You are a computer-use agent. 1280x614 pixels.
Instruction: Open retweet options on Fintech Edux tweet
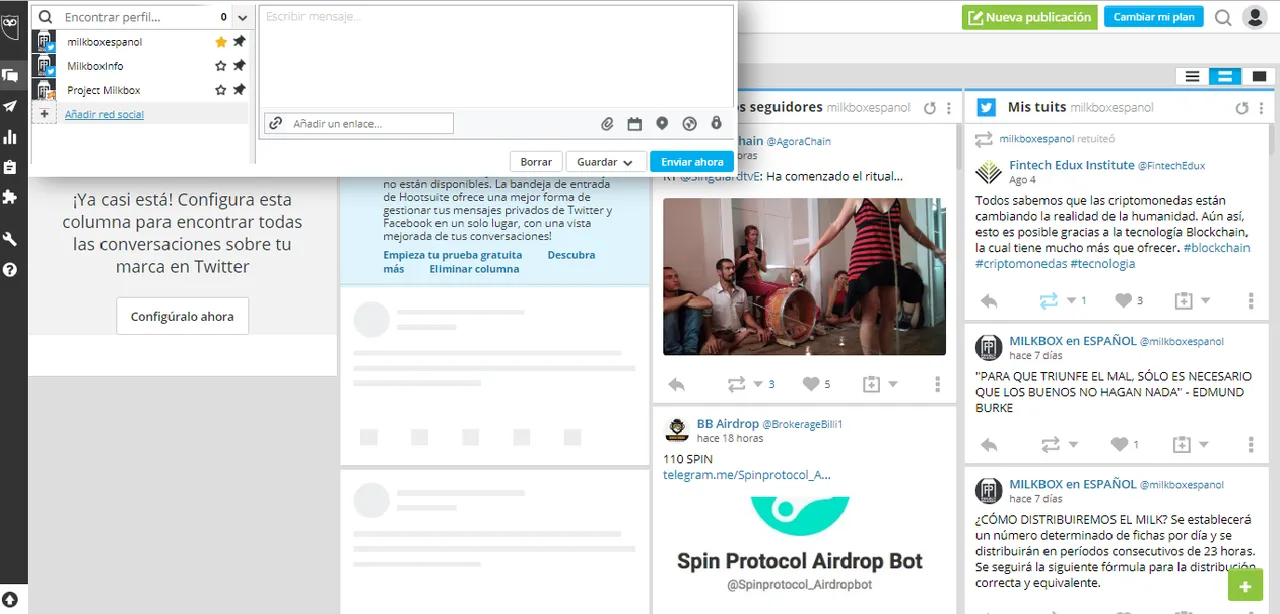pyautogui.click(x=1071, y=301)
